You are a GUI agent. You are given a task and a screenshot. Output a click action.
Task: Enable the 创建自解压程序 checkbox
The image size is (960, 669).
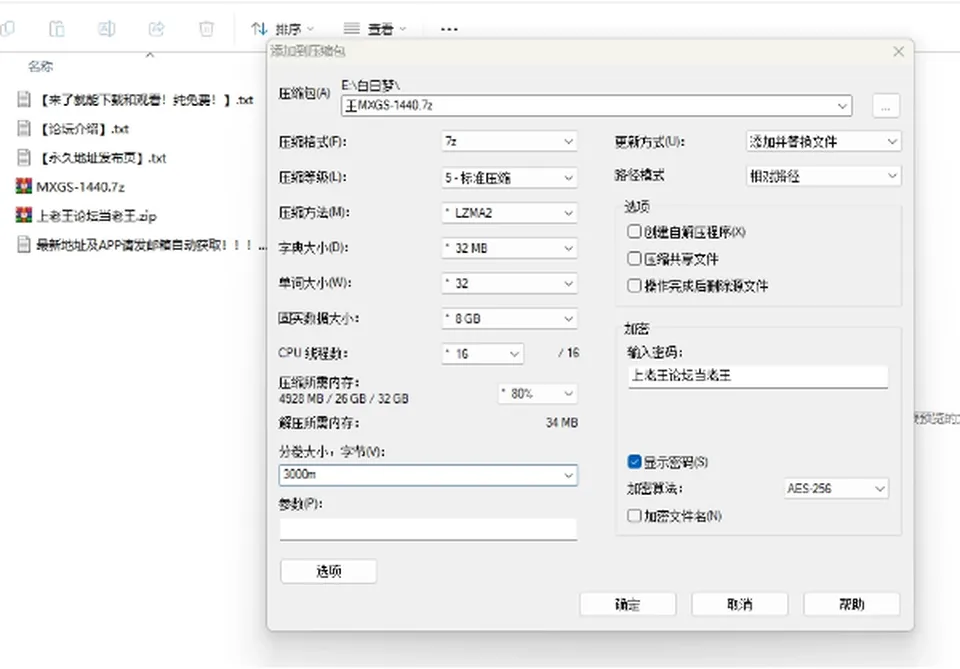click(x=634, y=231)
